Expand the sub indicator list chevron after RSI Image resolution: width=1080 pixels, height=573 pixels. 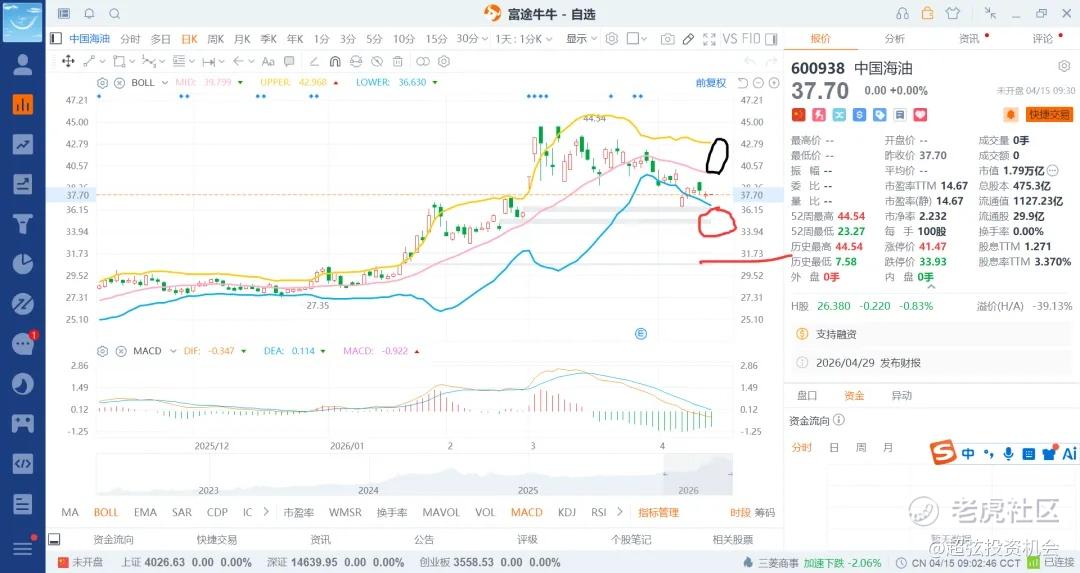(x=619, y=512)
